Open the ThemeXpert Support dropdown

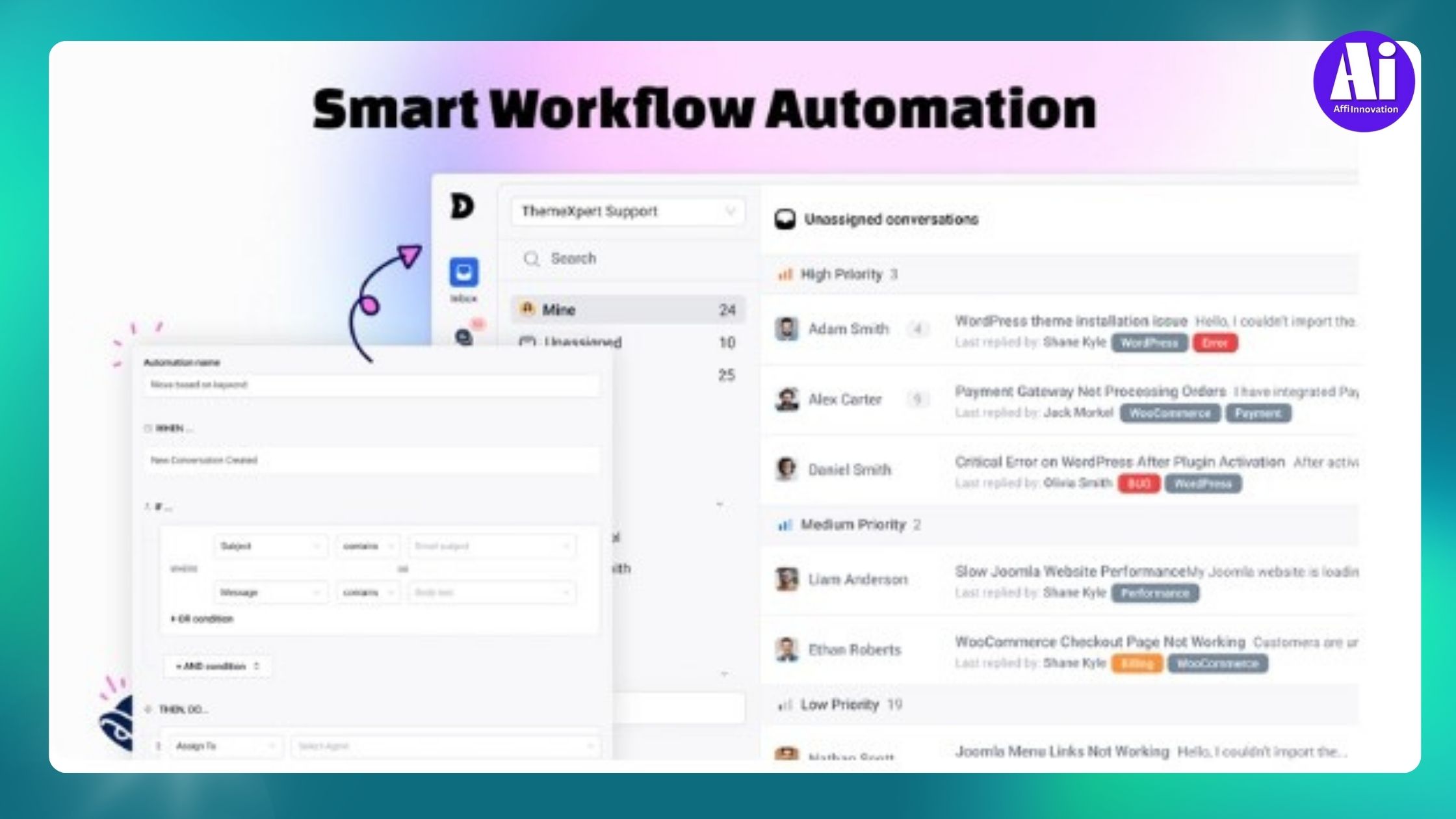pyautogui.click(x=627, y=212)
